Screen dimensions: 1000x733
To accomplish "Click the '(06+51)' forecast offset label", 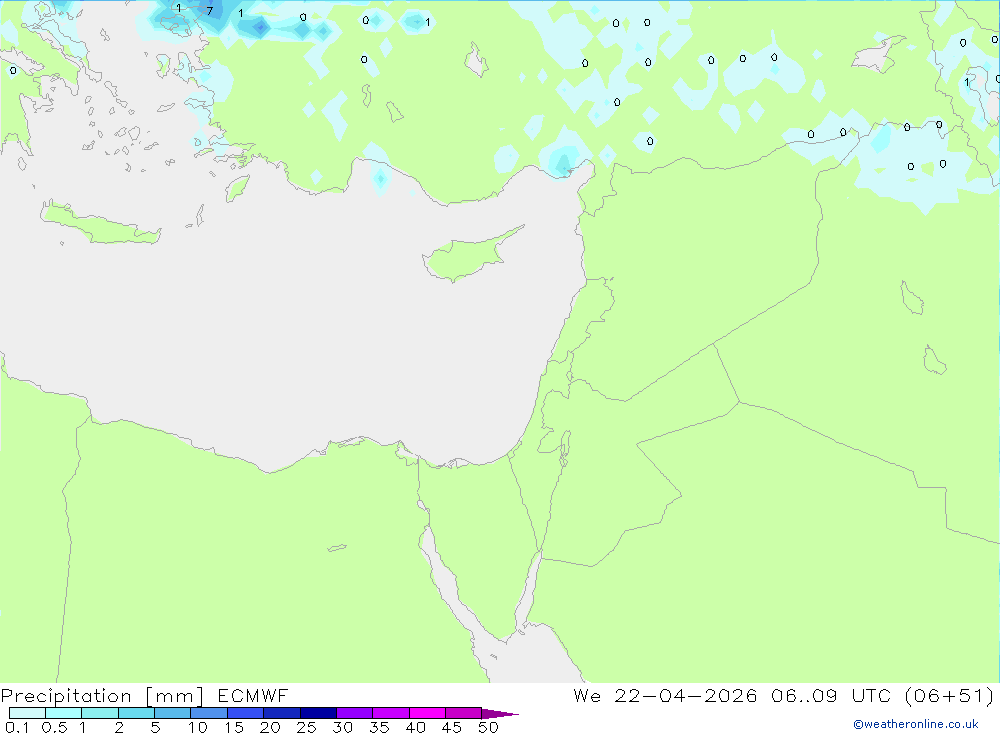I will [x=949, y=696].
